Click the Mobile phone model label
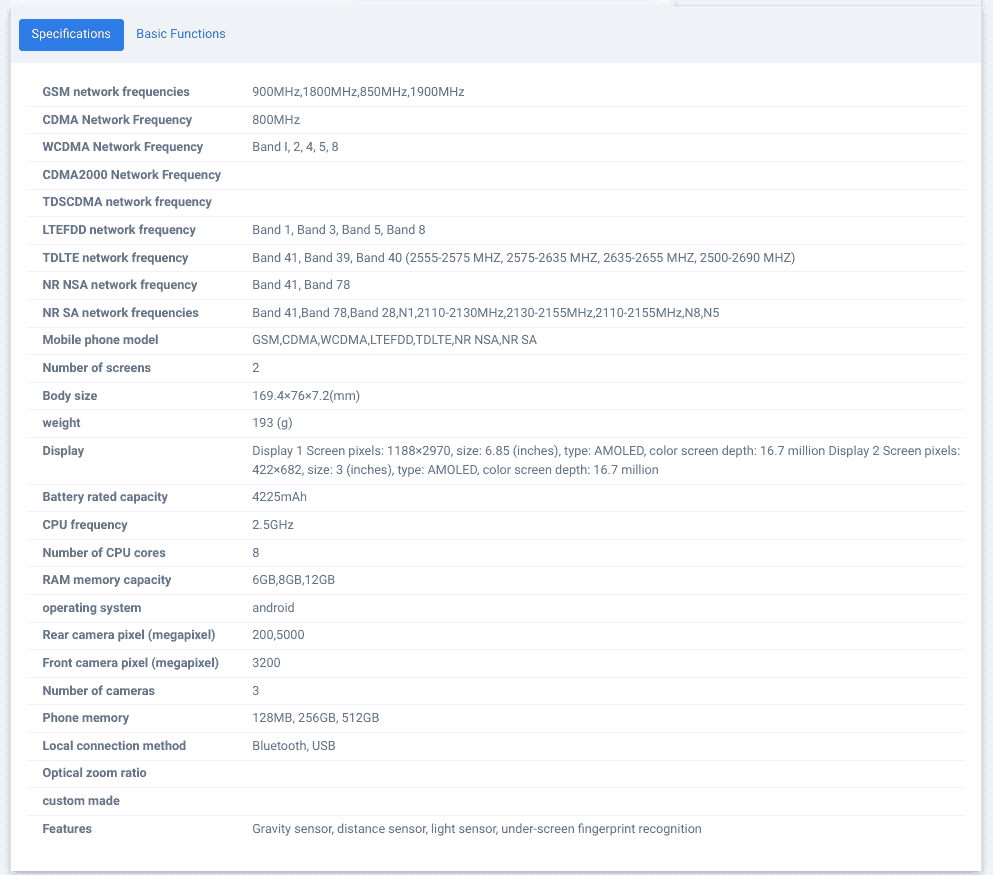The height and width of the screenshot is (875, 993). pos(100,340)
